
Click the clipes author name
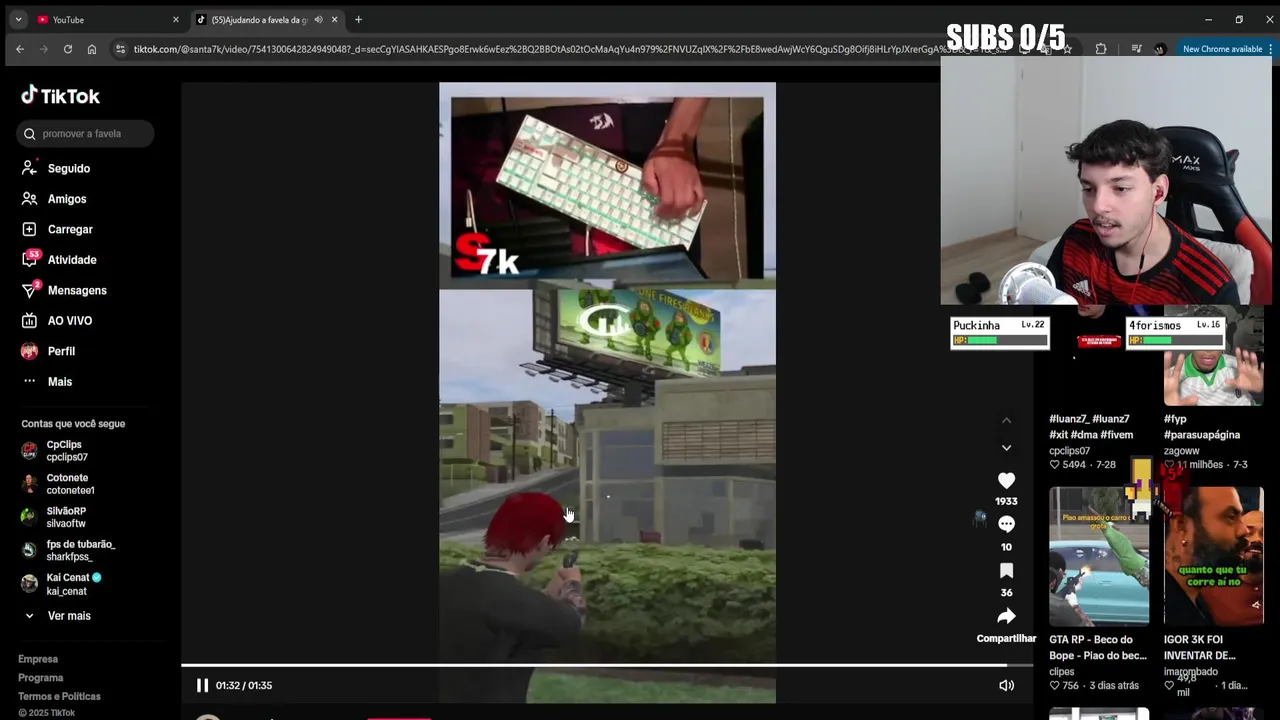pyautogui.click(x=1061, y=672)
